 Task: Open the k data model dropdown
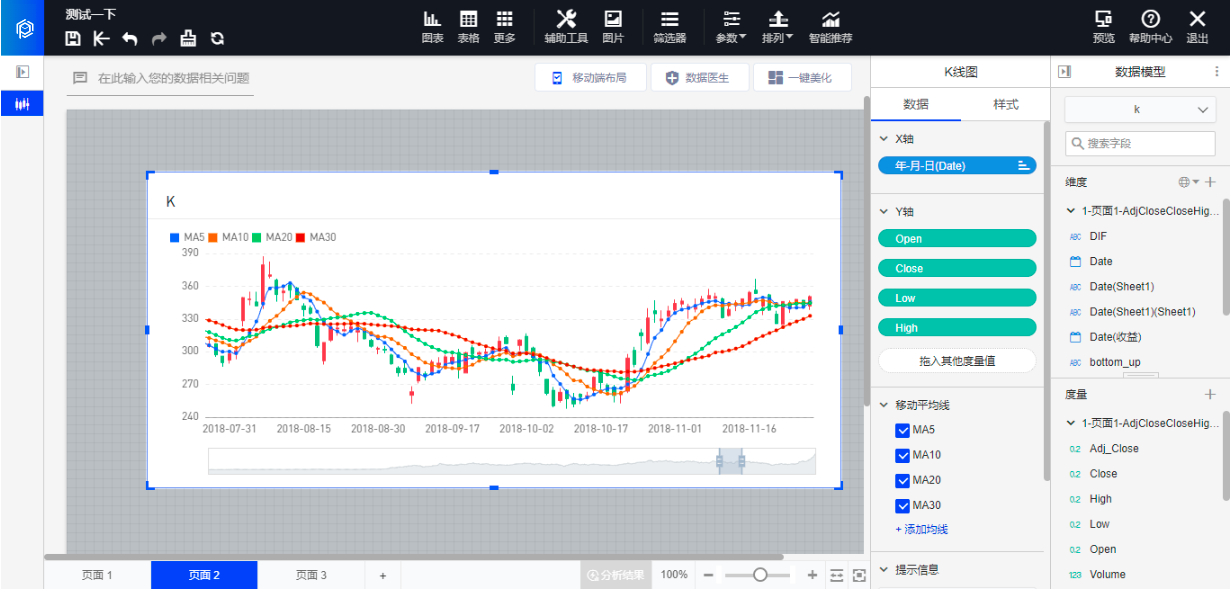1140,110
